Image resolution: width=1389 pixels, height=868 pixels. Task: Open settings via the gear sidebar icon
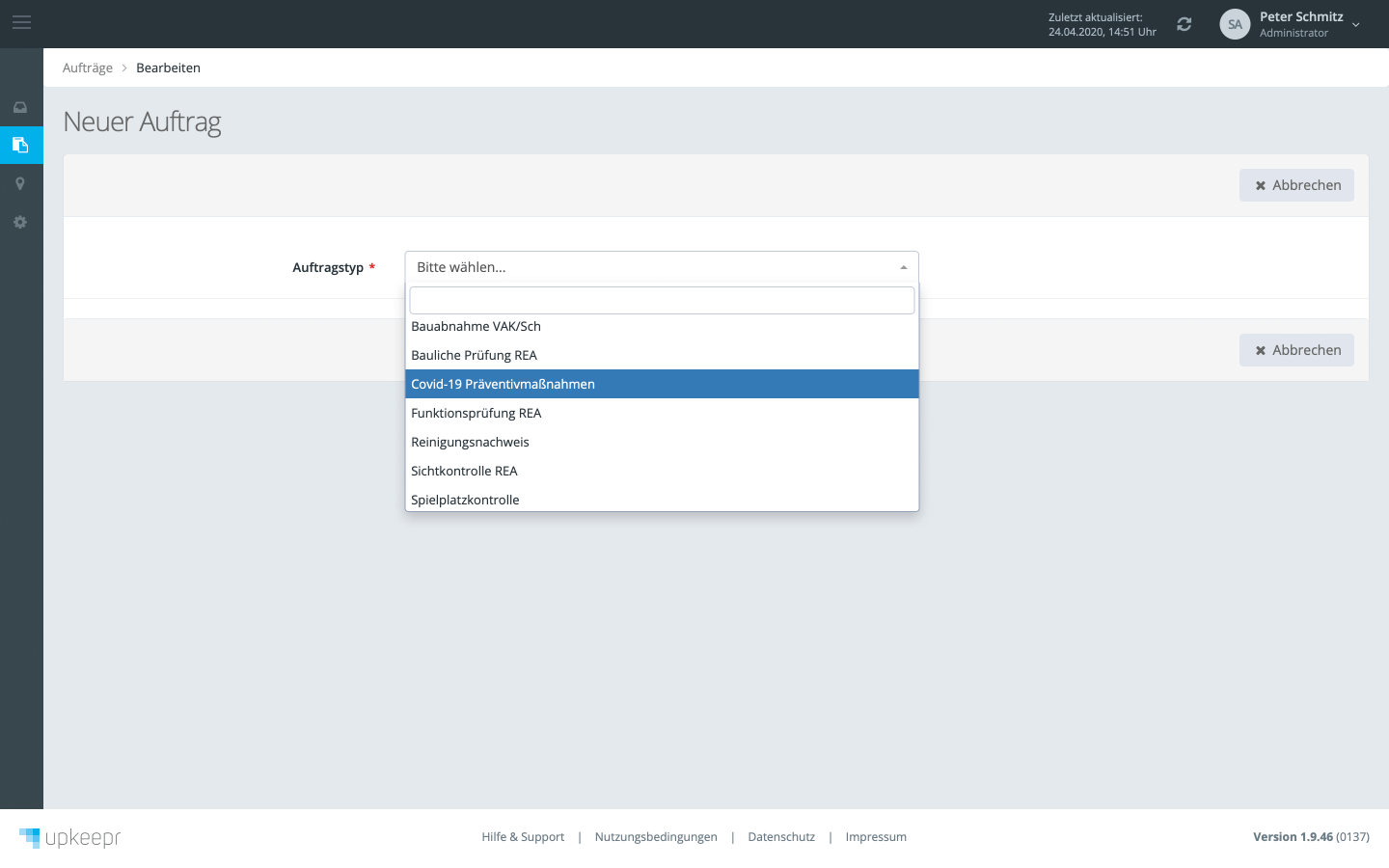pyautogui.click(x=20, y=223)
